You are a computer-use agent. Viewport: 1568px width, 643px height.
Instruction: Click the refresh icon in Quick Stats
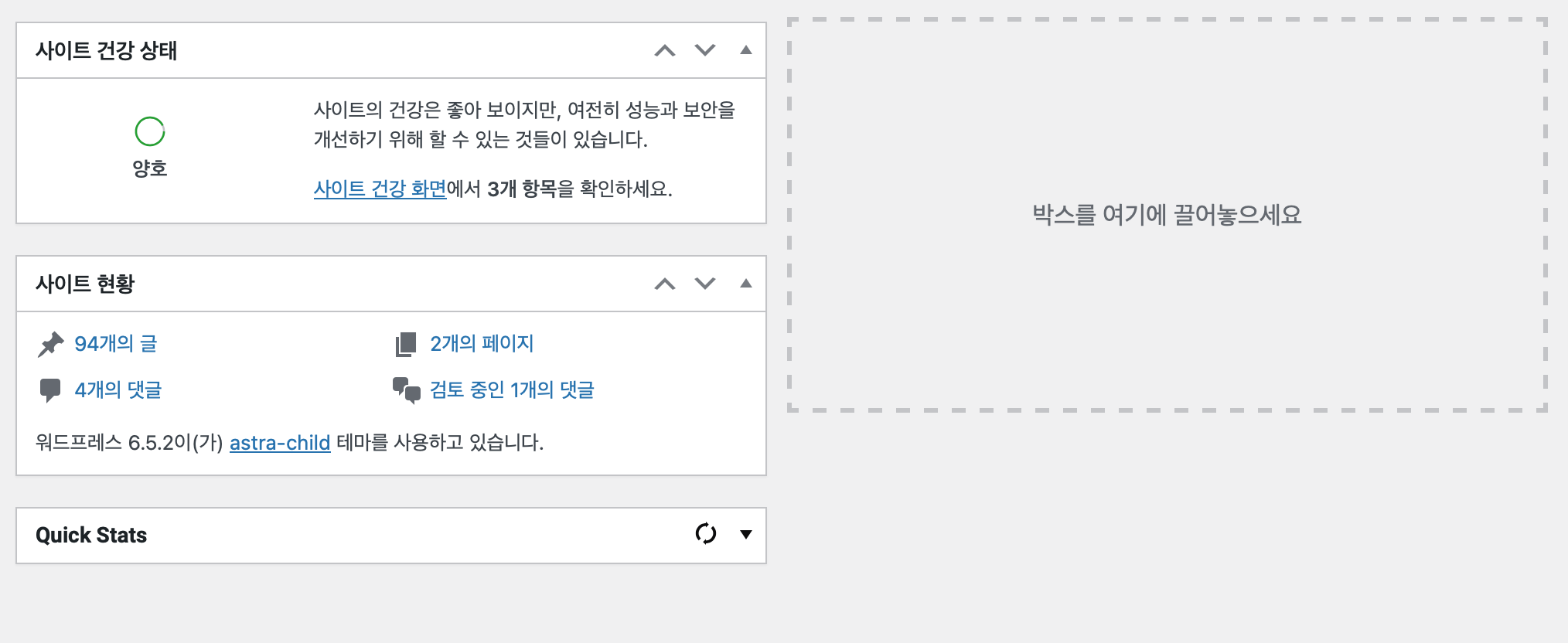(706, 534)
